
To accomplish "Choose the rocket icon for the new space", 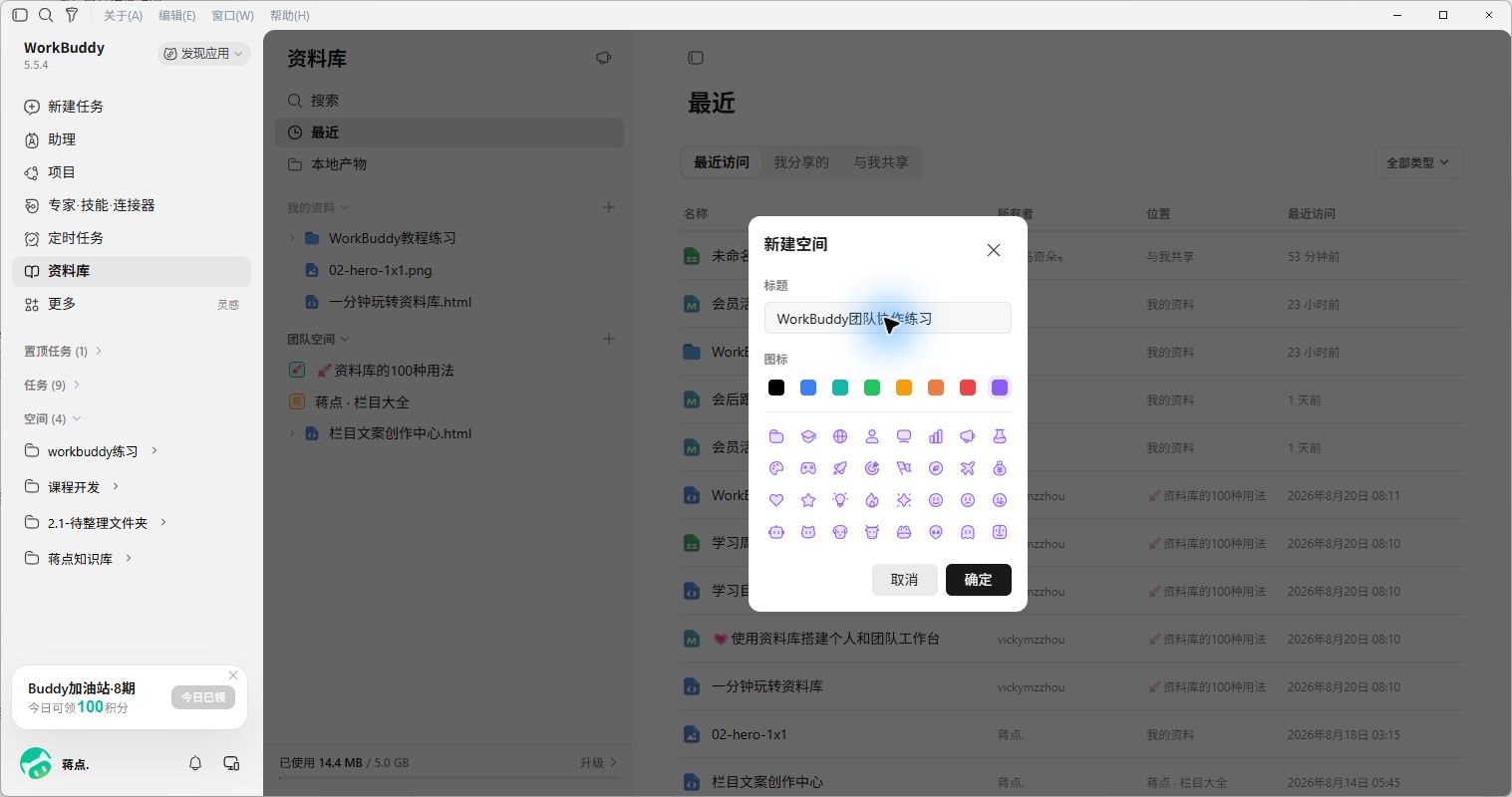I will click(840, 468).
